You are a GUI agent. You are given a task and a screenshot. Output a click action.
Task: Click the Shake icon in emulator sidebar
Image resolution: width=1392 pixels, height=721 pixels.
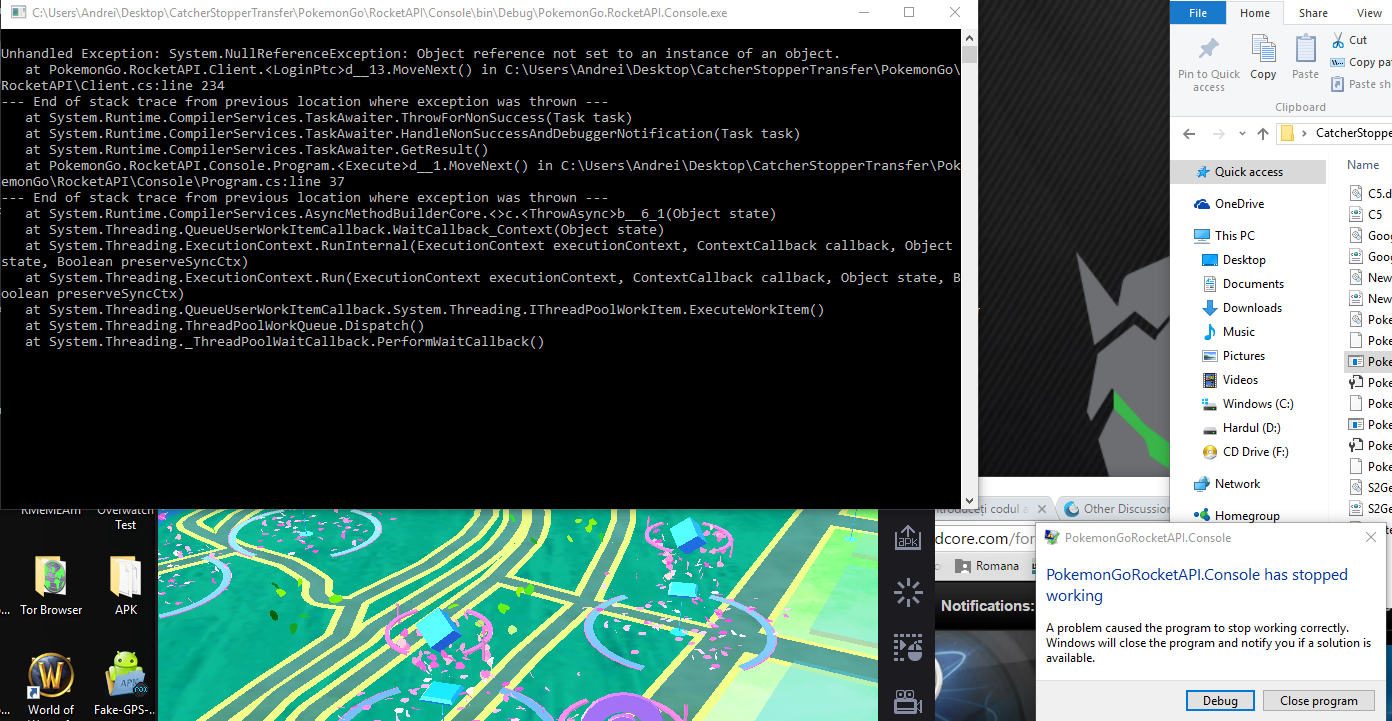908,592
